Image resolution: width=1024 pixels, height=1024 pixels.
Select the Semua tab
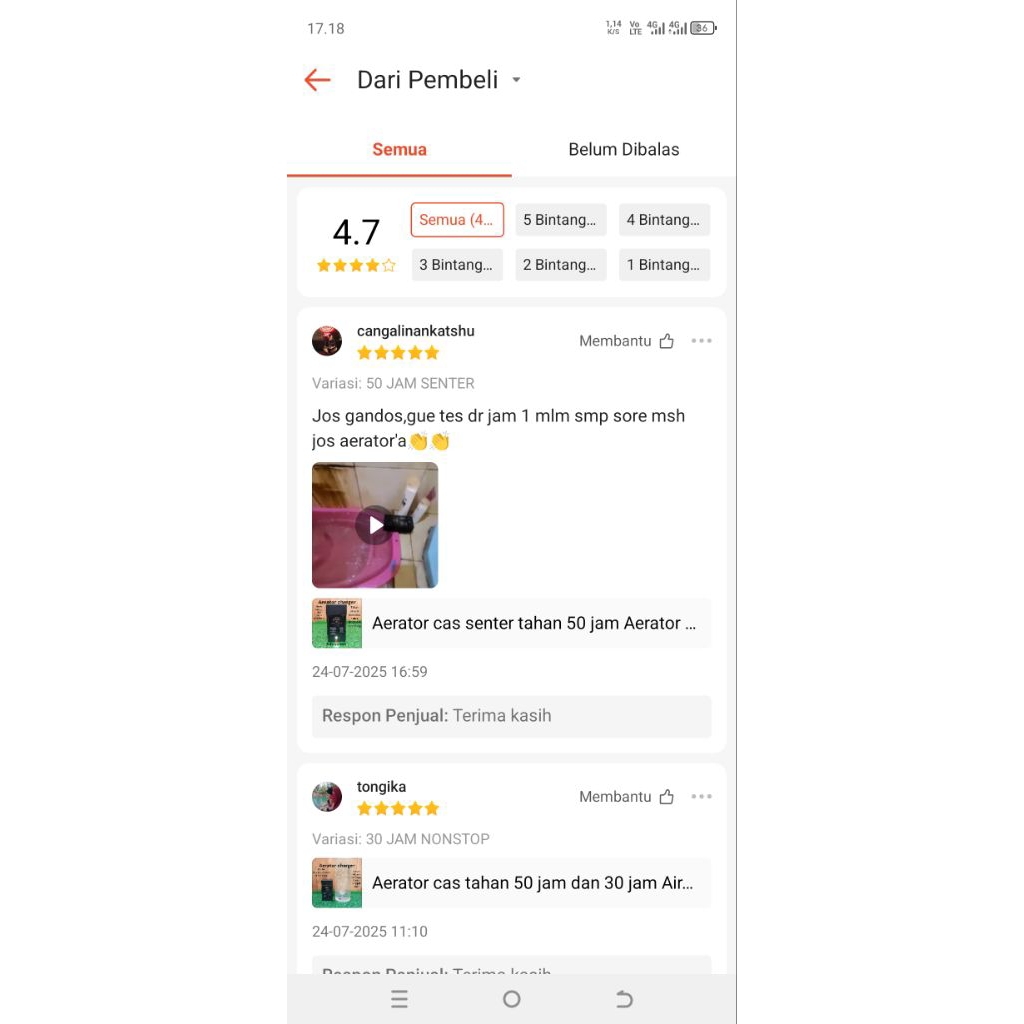point(399,150)
